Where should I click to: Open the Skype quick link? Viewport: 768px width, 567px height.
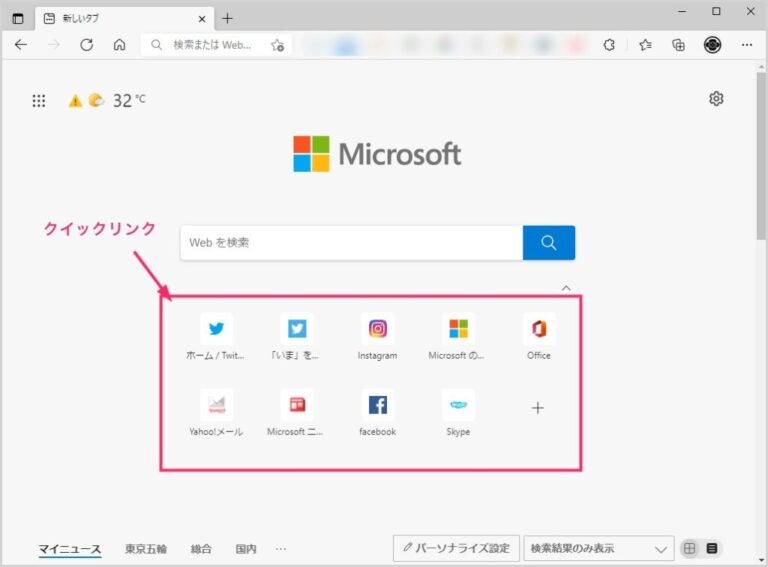[x=458, y=405]
